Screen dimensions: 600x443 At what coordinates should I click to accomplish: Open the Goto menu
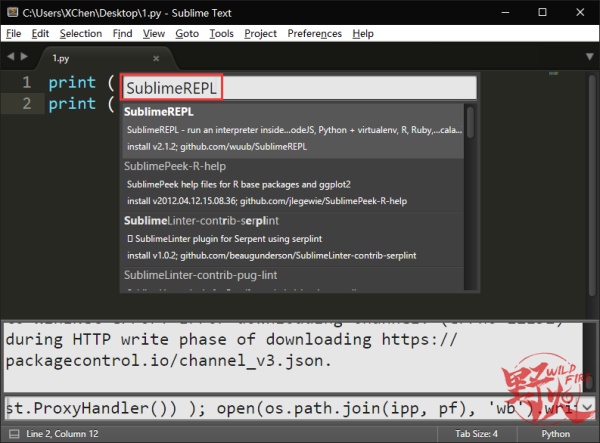pyautogui.click(x=187, y=34)
